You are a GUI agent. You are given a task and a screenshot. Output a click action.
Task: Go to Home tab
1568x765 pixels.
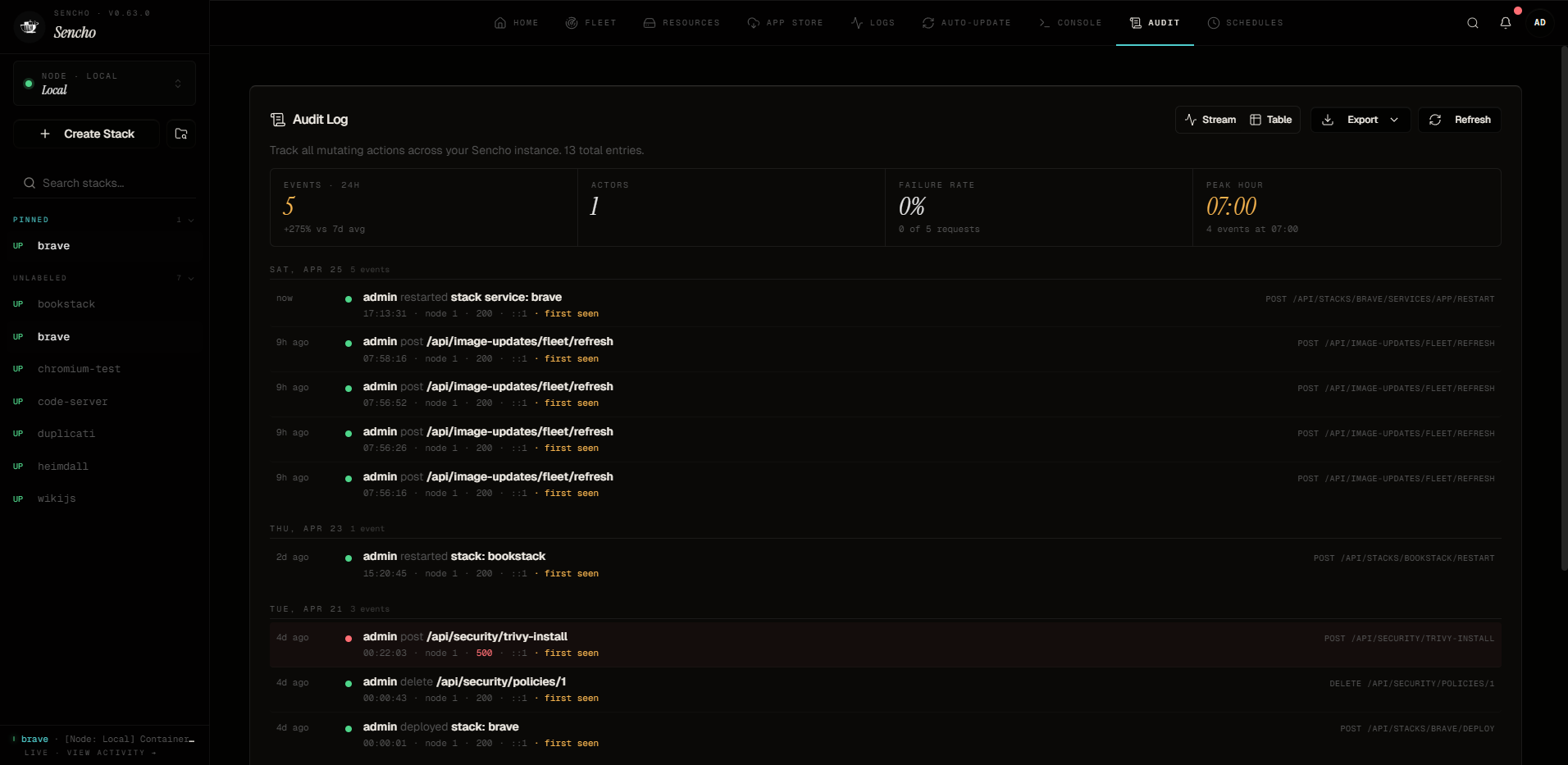(517, 23)
